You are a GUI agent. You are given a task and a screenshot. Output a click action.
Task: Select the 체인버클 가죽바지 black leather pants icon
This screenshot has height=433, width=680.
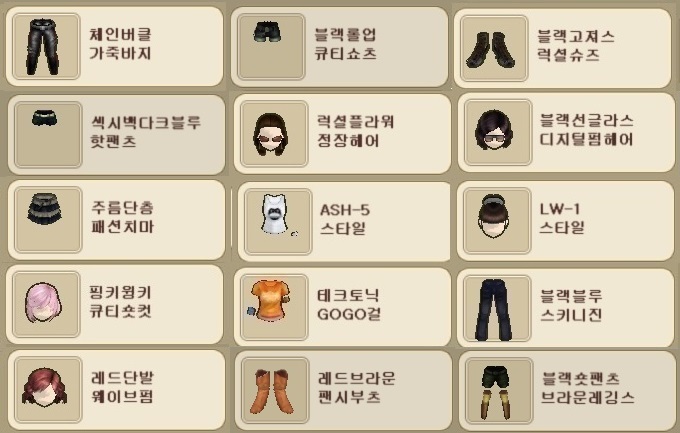click(x=46, y=46)
